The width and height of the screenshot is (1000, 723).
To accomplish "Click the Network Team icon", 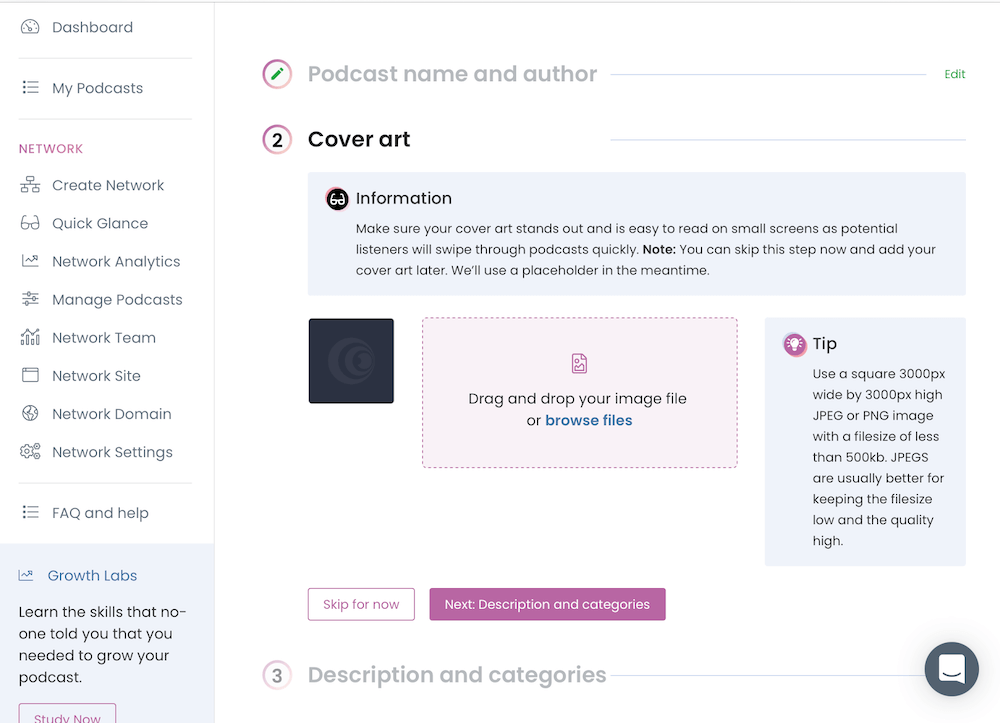I will (x=30, y=337).
